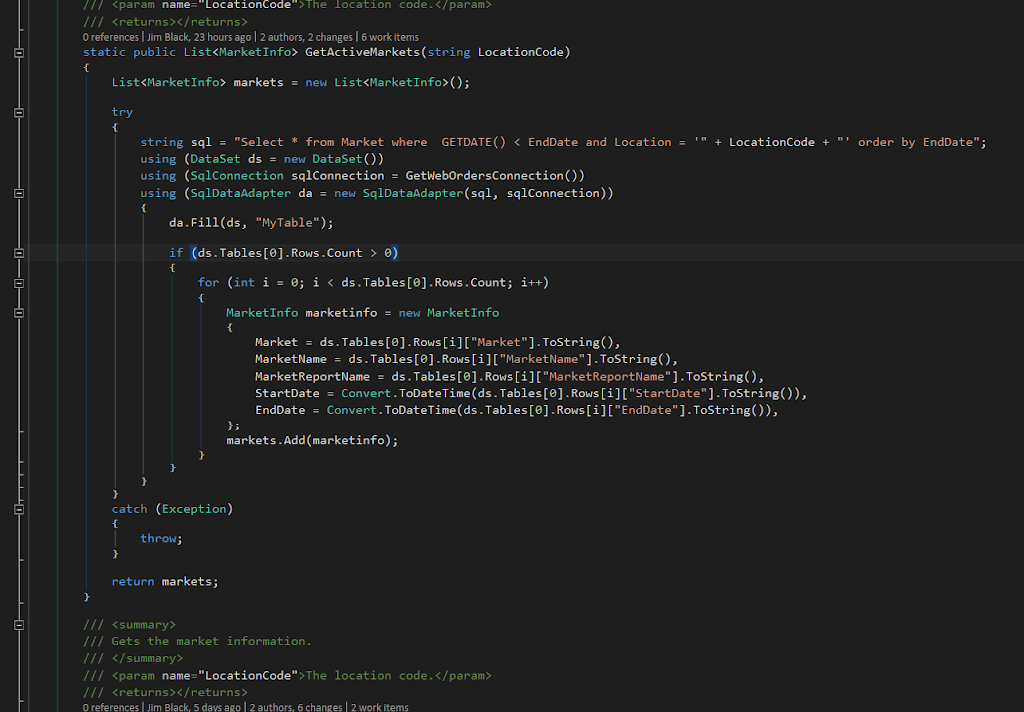The height and width of the screenshot is (712, 1024).
Task: Open '2 authors, 6 changes' CodeLens
Action: tap(295, 707)
